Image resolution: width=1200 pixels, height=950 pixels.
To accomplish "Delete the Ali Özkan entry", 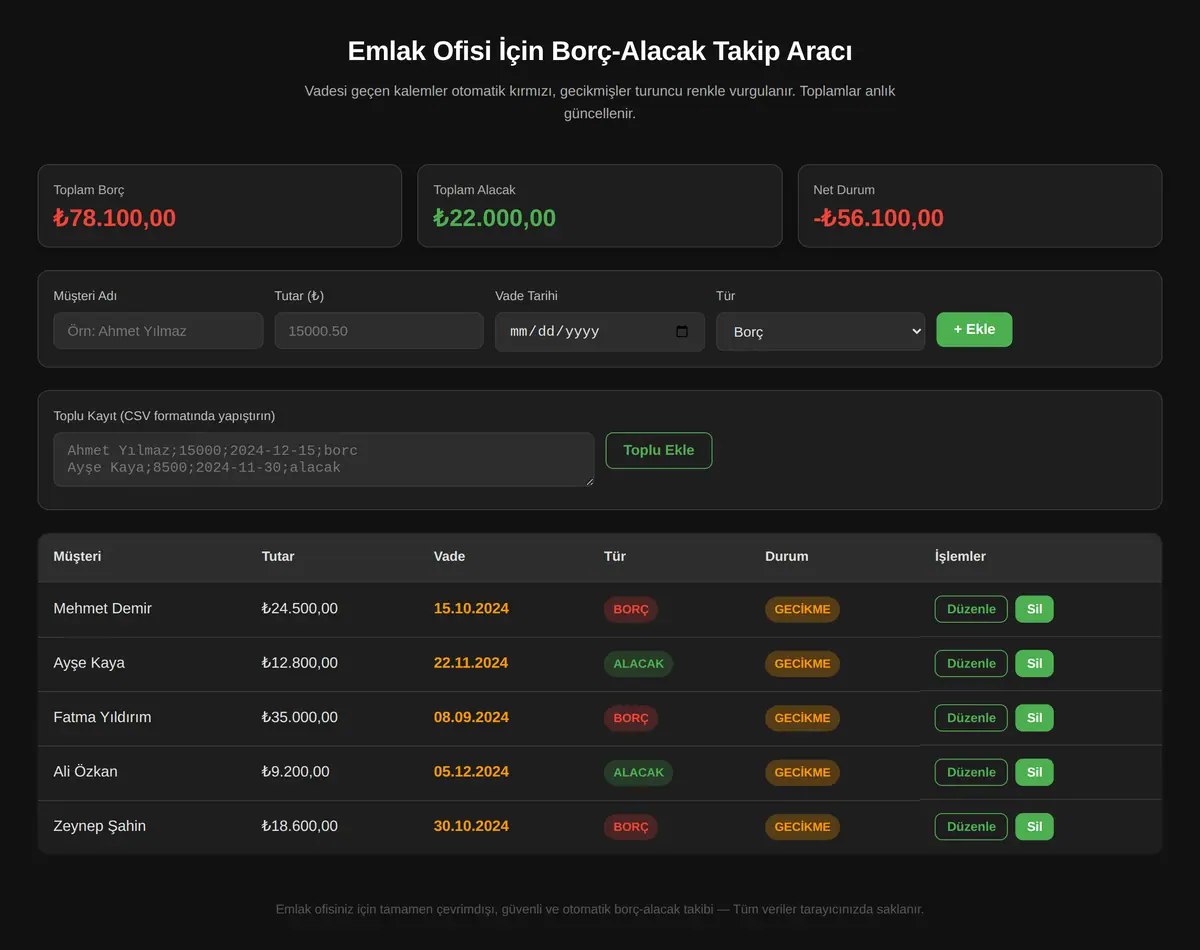I will coord(1034,772).
